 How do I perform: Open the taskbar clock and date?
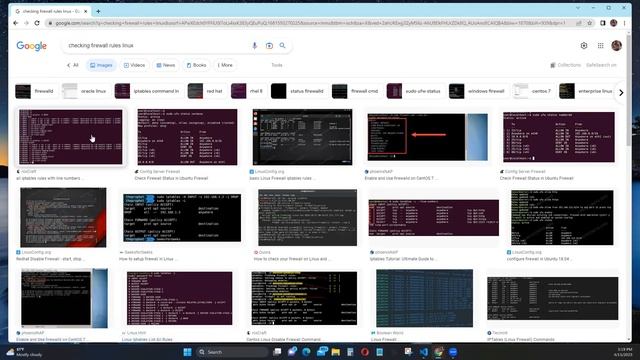622,352
